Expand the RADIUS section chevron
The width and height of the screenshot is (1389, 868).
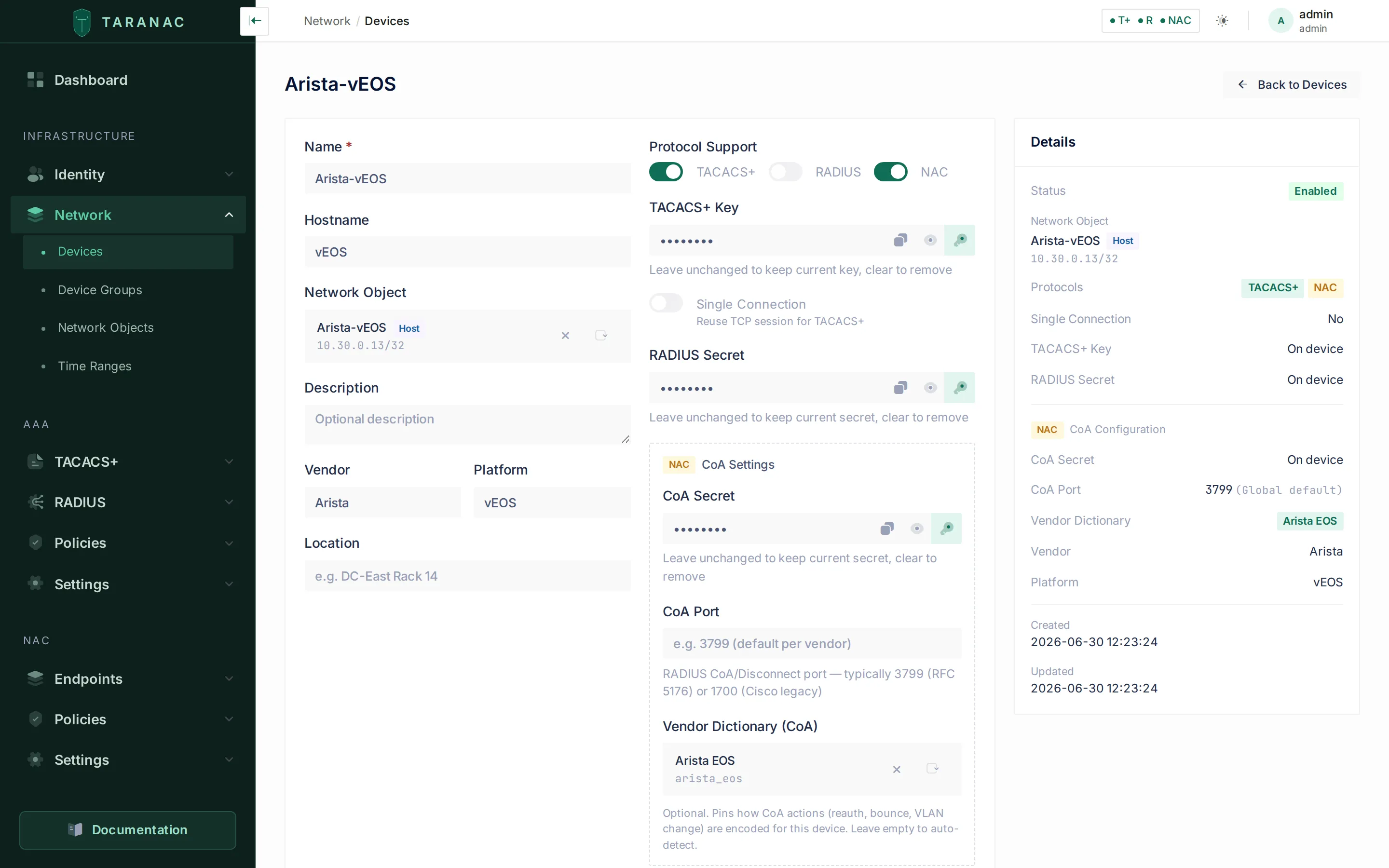[229, 502]
